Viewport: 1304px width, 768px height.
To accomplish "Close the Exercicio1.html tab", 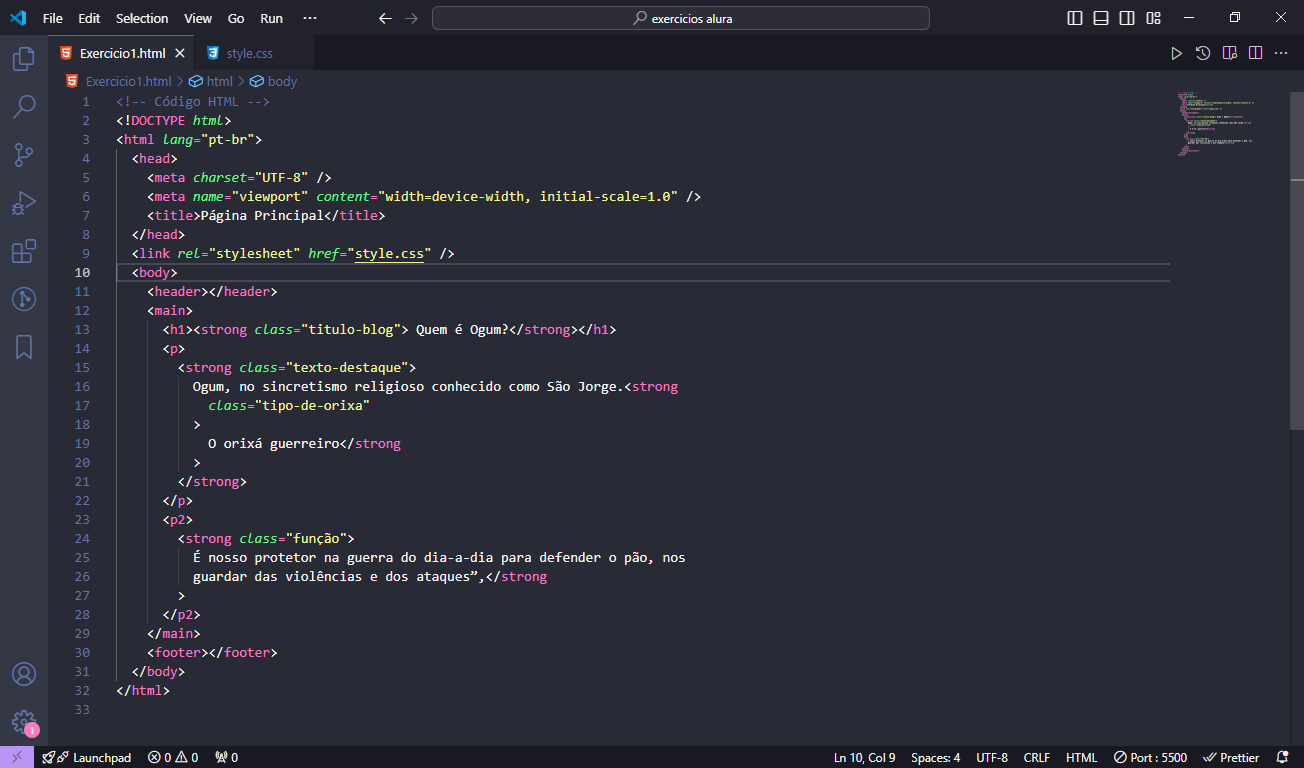I will [180, 53].
